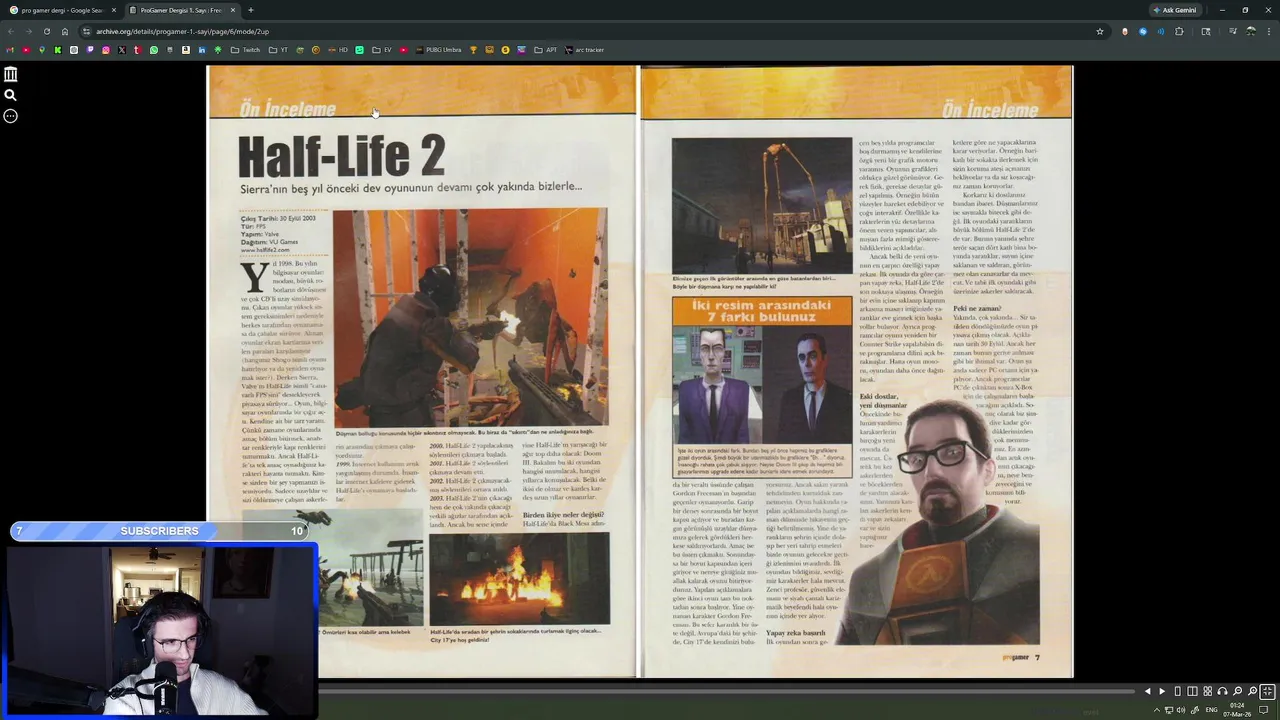Screen dimensions: 1280x720
Task: Start read aloud with the headphones icon
Action: click(1222, 691)
